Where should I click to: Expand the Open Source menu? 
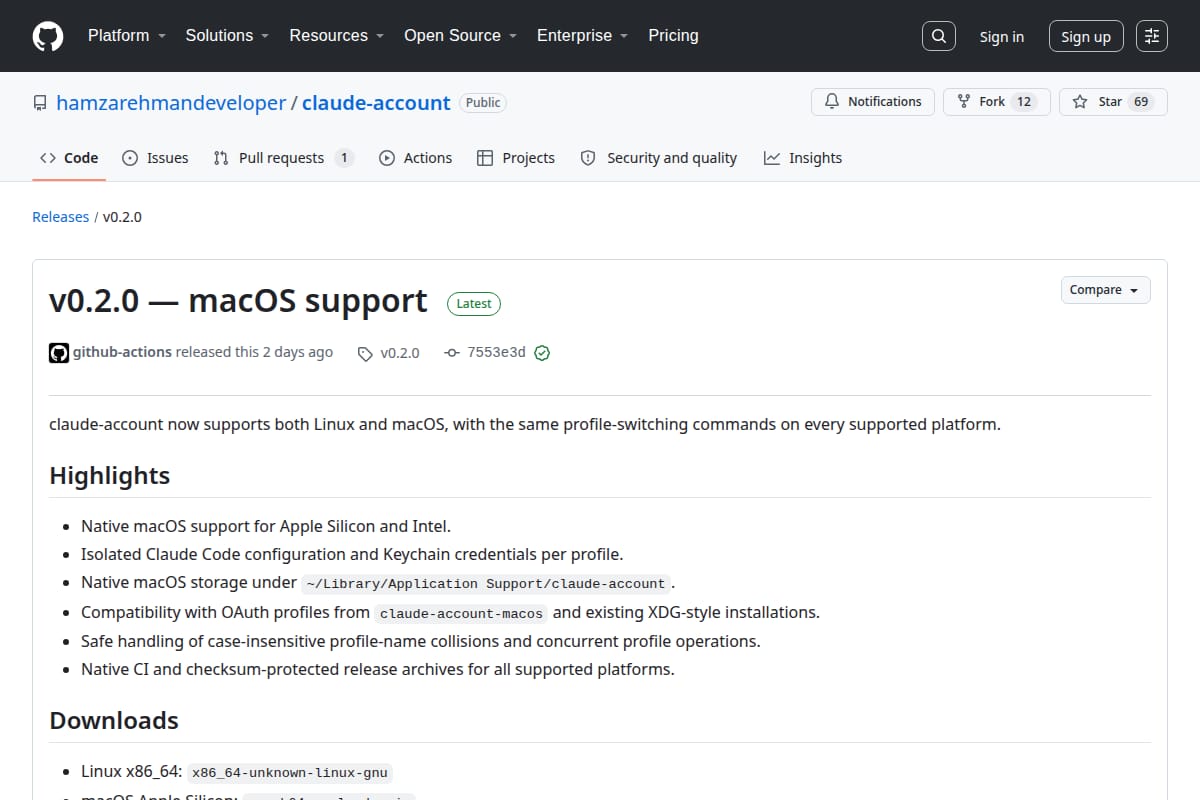coord(460,35)
